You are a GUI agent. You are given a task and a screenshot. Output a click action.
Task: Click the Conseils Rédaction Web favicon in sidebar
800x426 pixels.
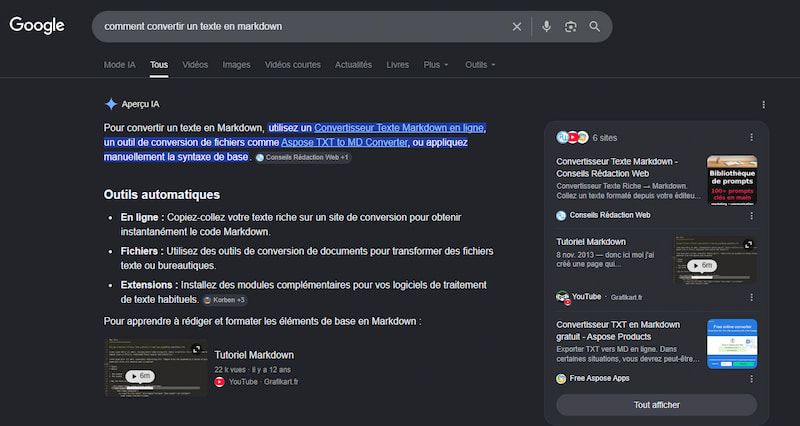(x=561, y=215)
